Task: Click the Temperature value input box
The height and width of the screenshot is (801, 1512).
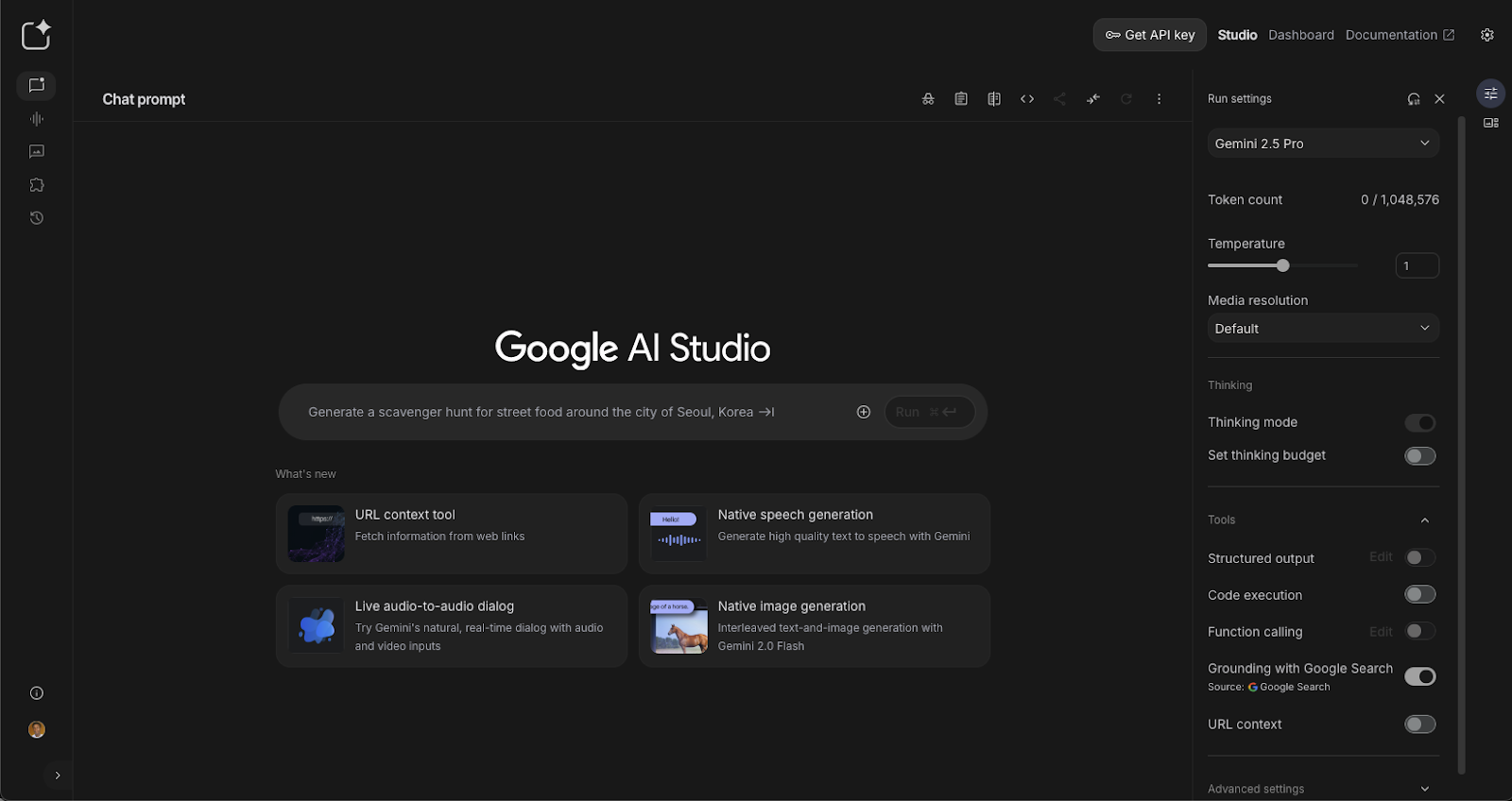Action: point(1417,265)
